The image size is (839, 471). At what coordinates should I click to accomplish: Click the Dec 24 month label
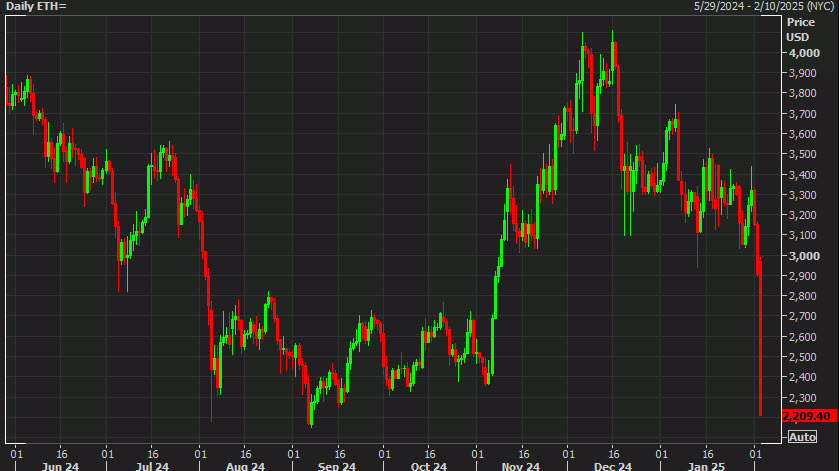coord(612,465)
